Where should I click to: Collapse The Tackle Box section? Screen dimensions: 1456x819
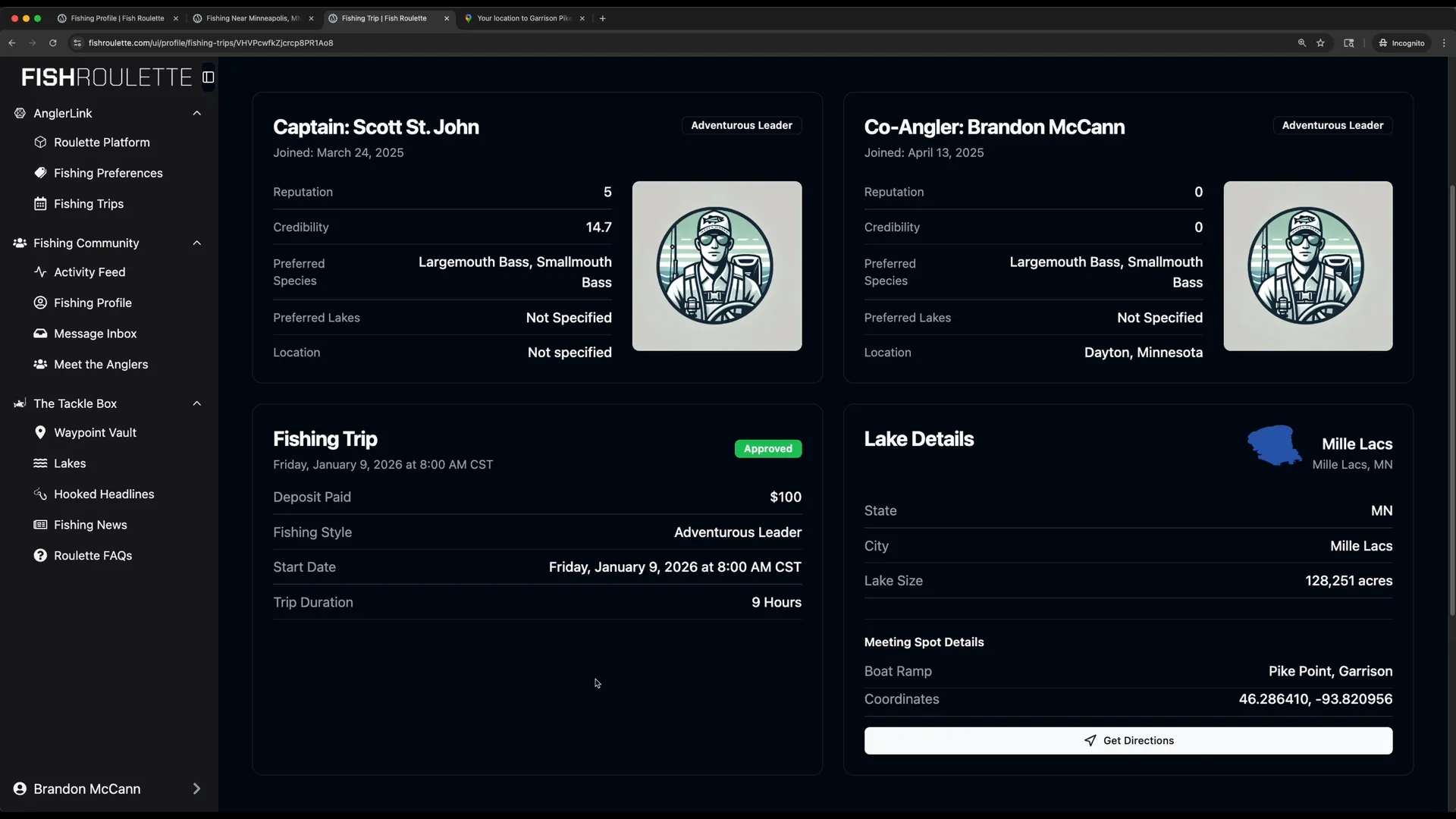click(x=197, y=404)
